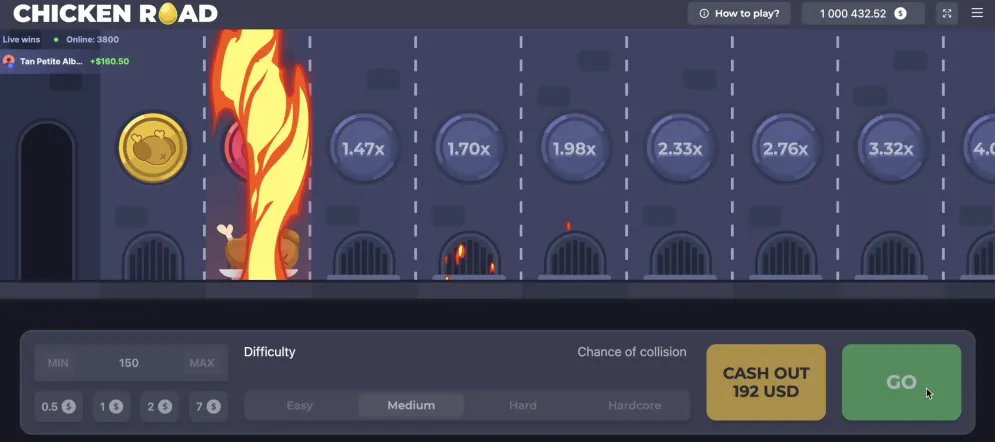Image resolution: width=995 pixels, height=442 pixels.
Task: Select the 2.76x multiplier medallion
Action: 786,148
